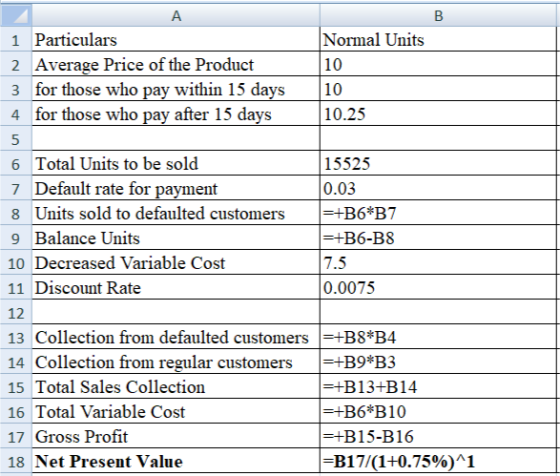Click cell 'Normal Units'
The width and height of the screenshot is (560, 476).
[439, 39]
